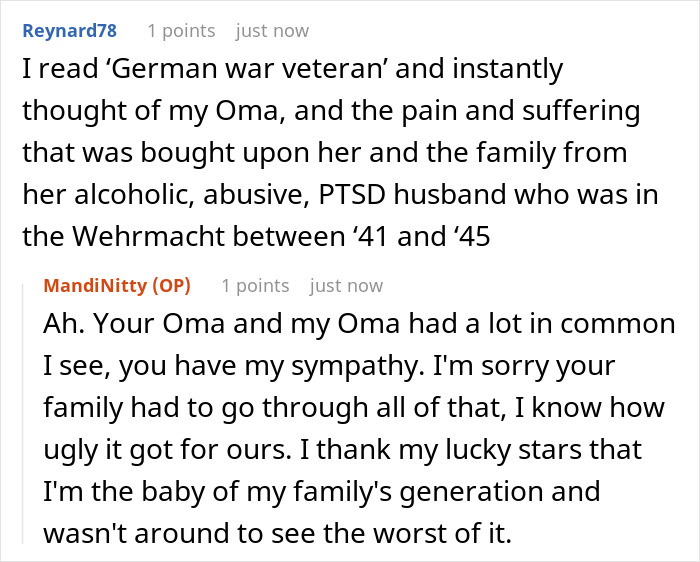Click the phrase "I'm the baby of my family's generation"
Viewport: 700px width, 562px height.
pos(322,492)
